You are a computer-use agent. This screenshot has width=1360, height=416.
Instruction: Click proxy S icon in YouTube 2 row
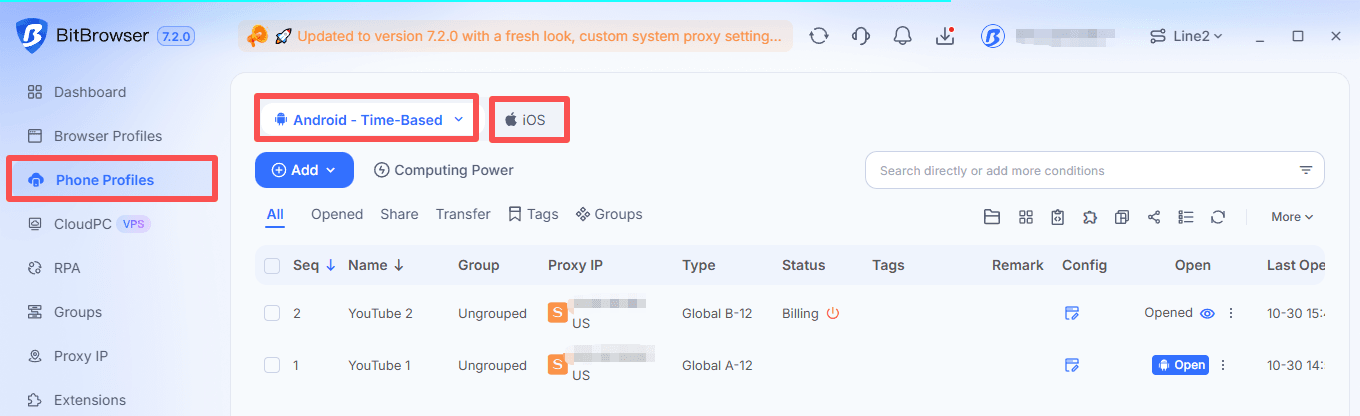tap(558, 312)
